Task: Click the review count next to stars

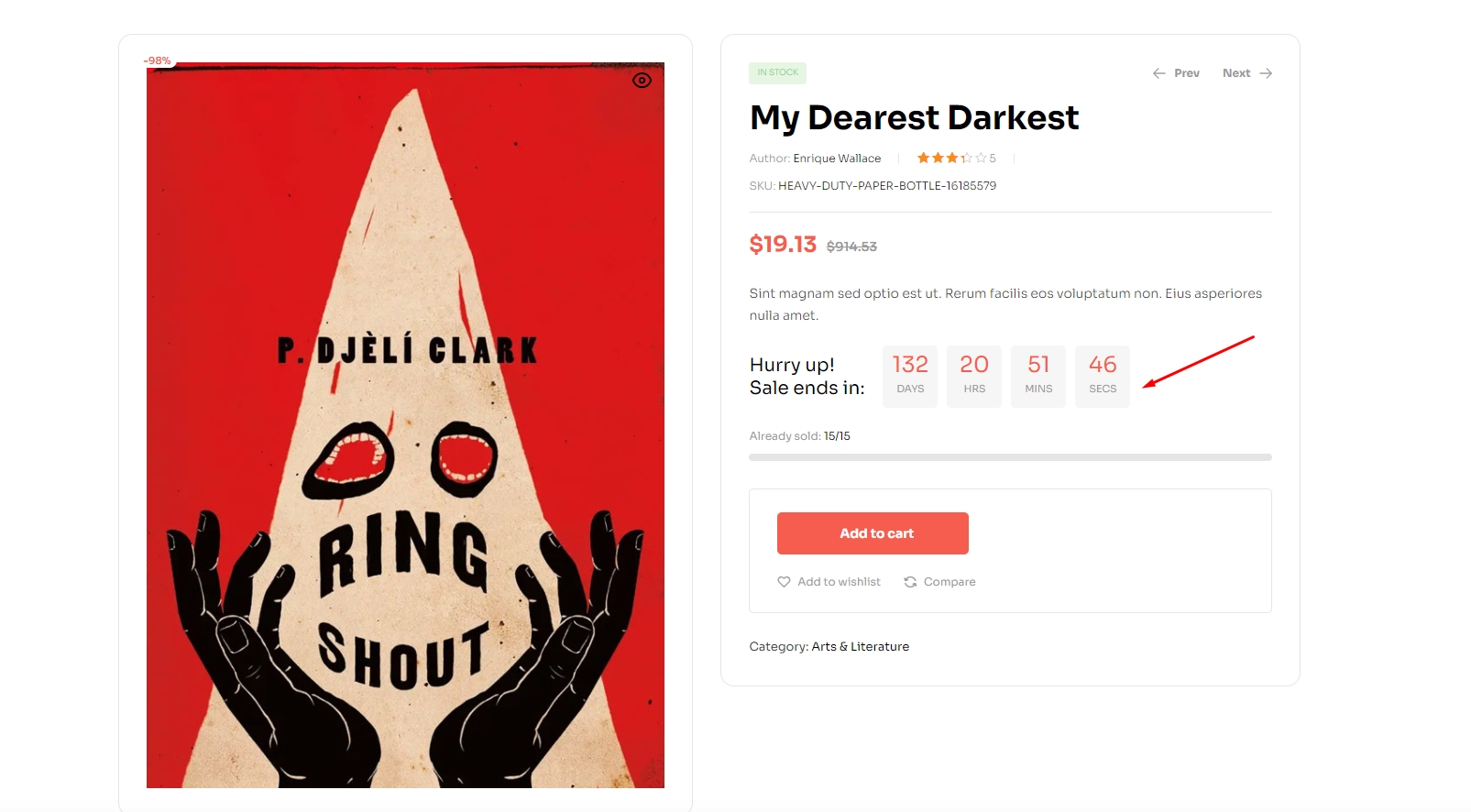Action: click(993, 159)
